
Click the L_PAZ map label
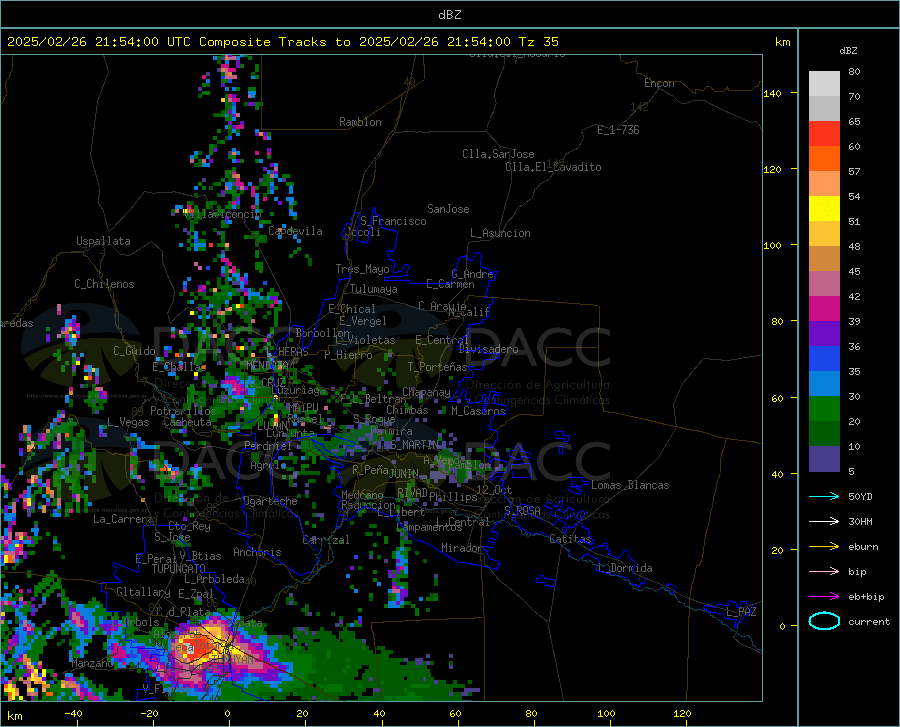tap(741, 612)
